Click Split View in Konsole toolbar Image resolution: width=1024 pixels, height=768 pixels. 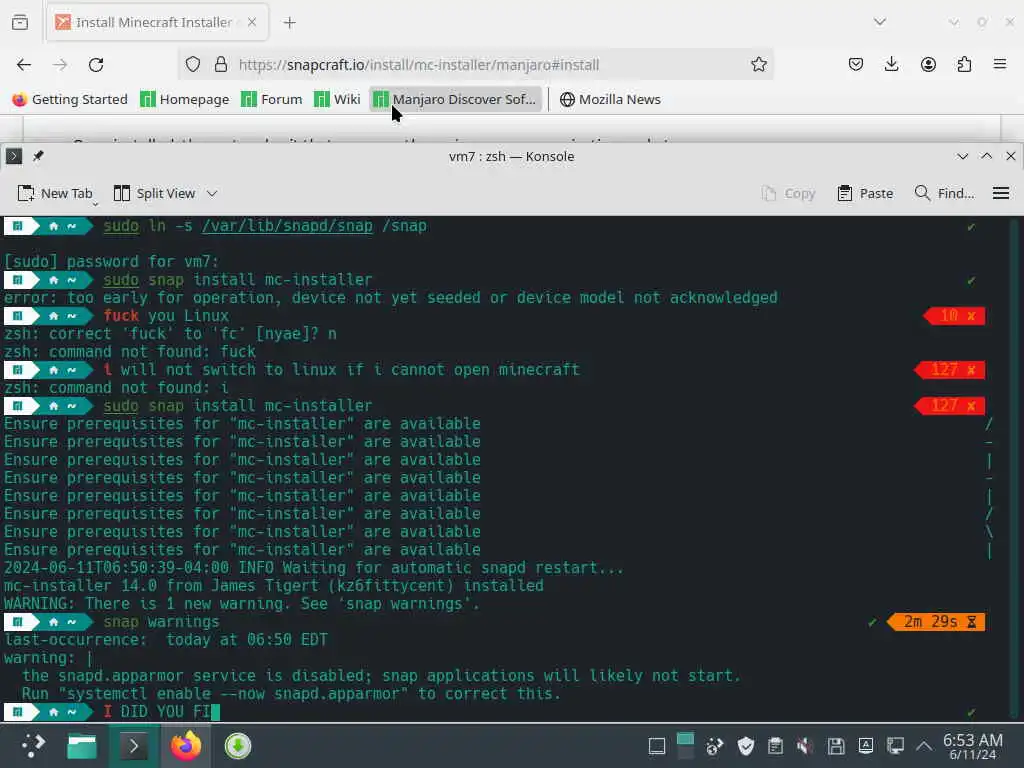click(x=155, y=193)
